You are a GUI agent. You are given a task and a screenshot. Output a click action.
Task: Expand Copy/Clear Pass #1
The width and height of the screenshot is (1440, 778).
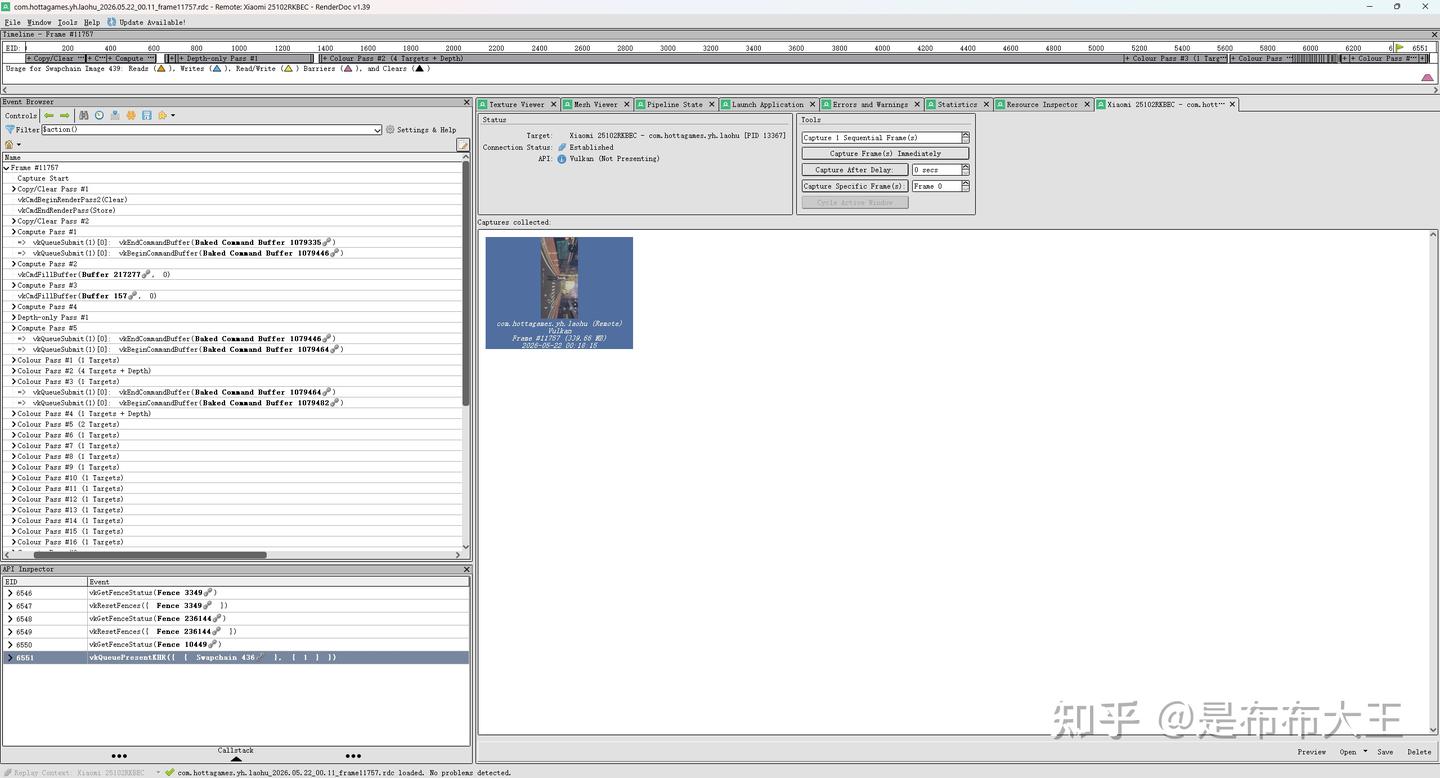click(x=13, y=189)
